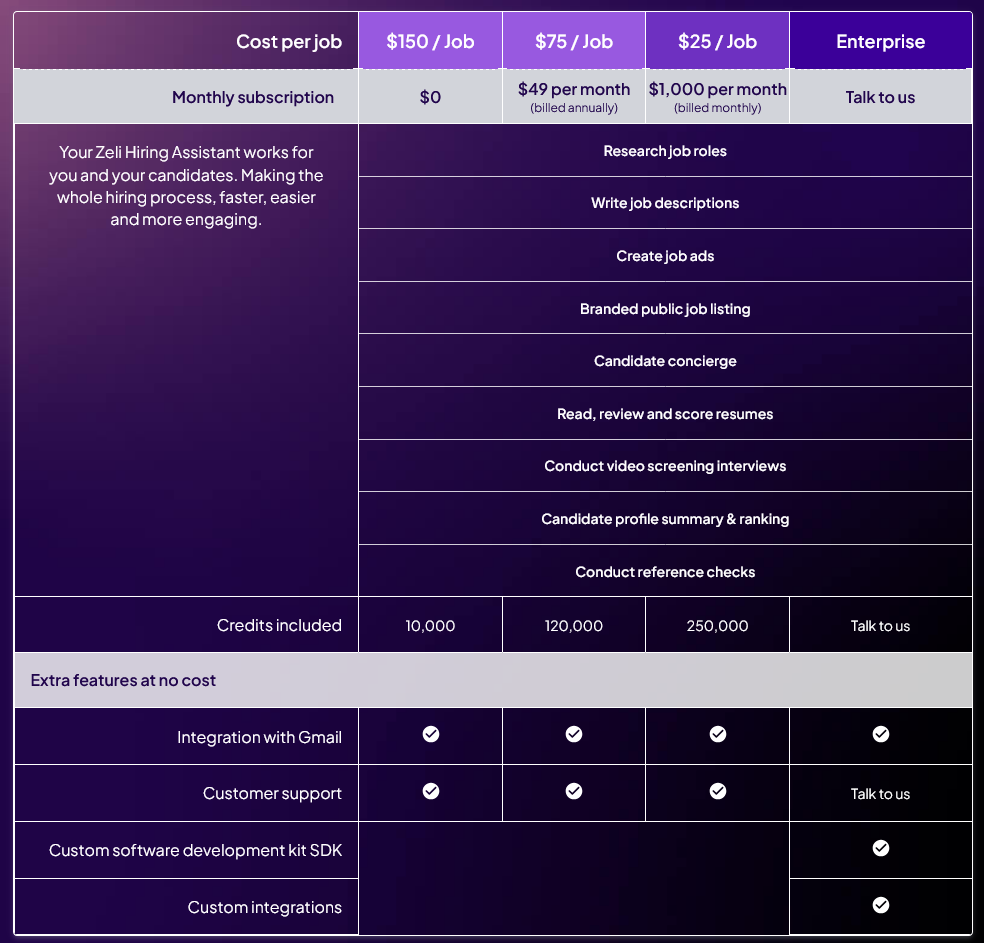The height and width of the screenshot is (943, 984).
Task: Click 'Candidate profile summary & ranking' row
Action: coord(665,518)
